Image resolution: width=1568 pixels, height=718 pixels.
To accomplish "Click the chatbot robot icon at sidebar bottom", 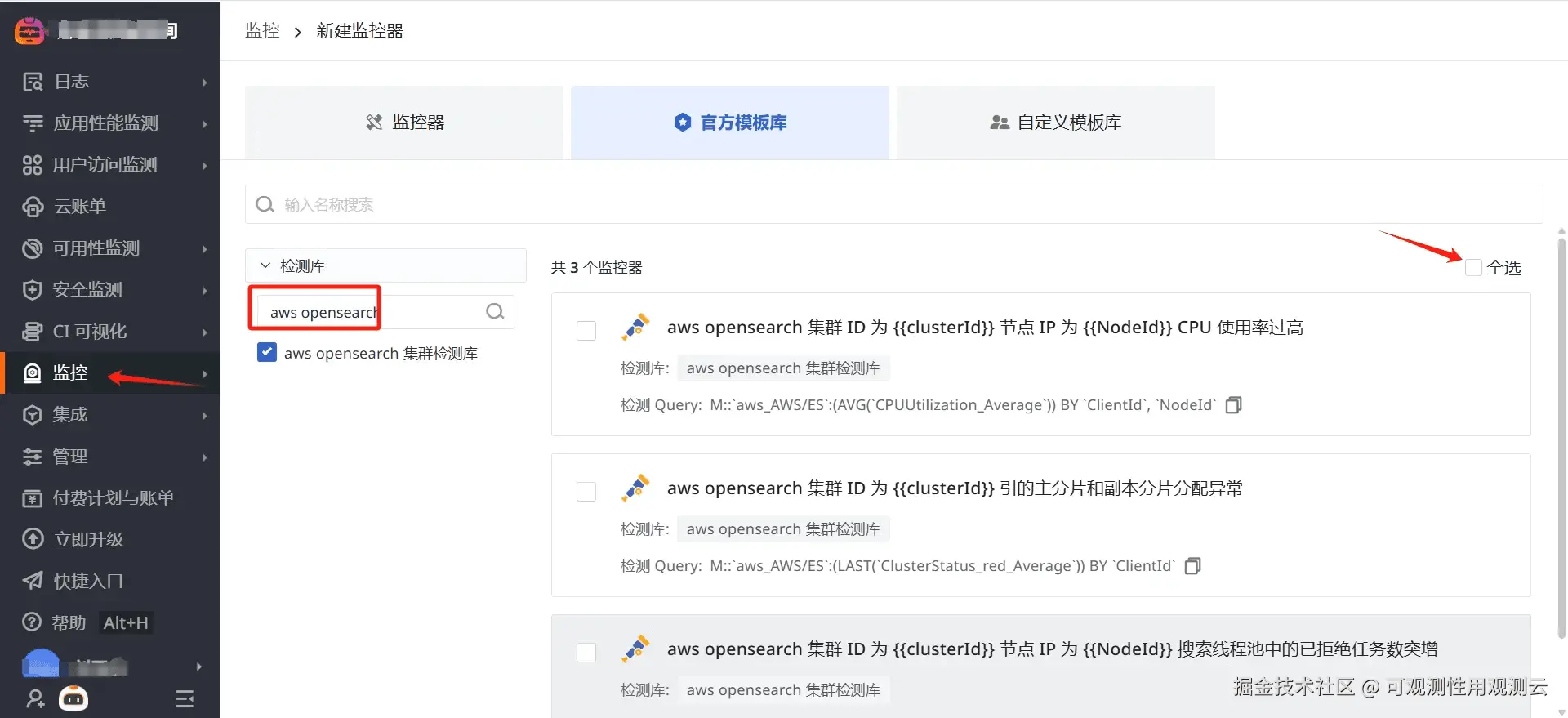I will tap(73, 698).
